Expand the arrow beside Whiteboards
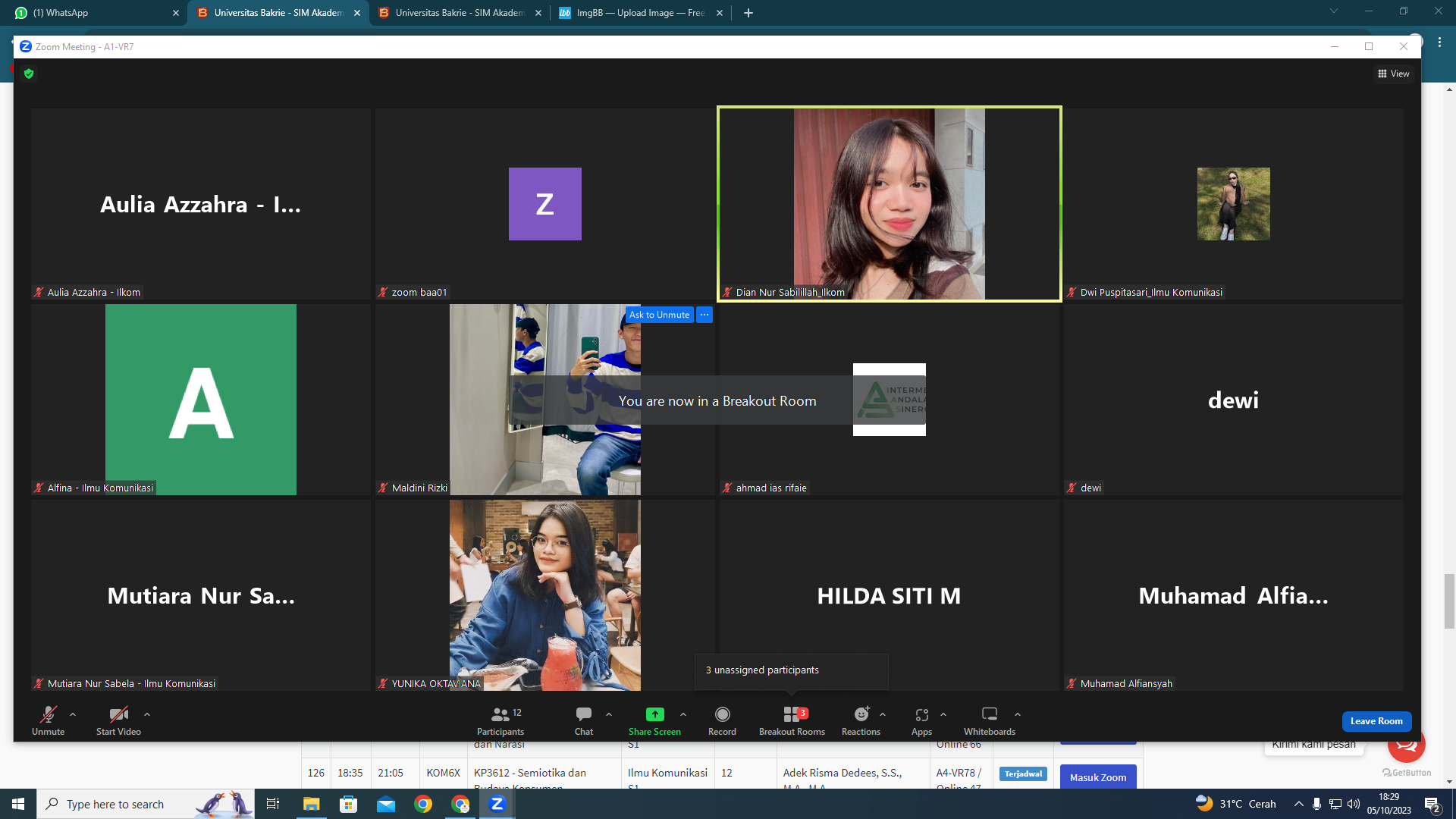The width and height of the screenshot is (1456, 819). coord(1018,714)
